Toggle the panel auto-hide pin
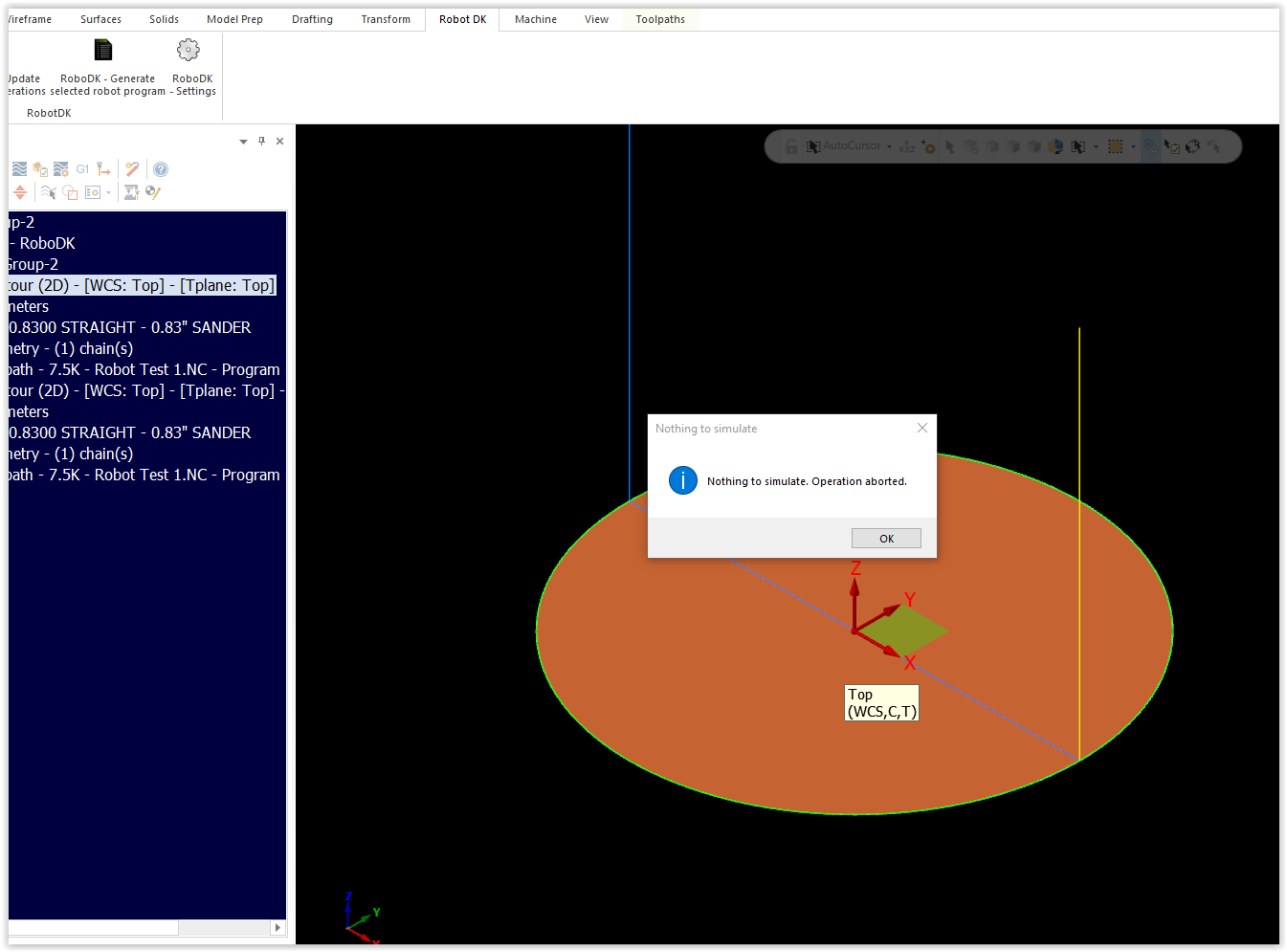This screenshot has width=1287, height=952. (x=261, y=141)
